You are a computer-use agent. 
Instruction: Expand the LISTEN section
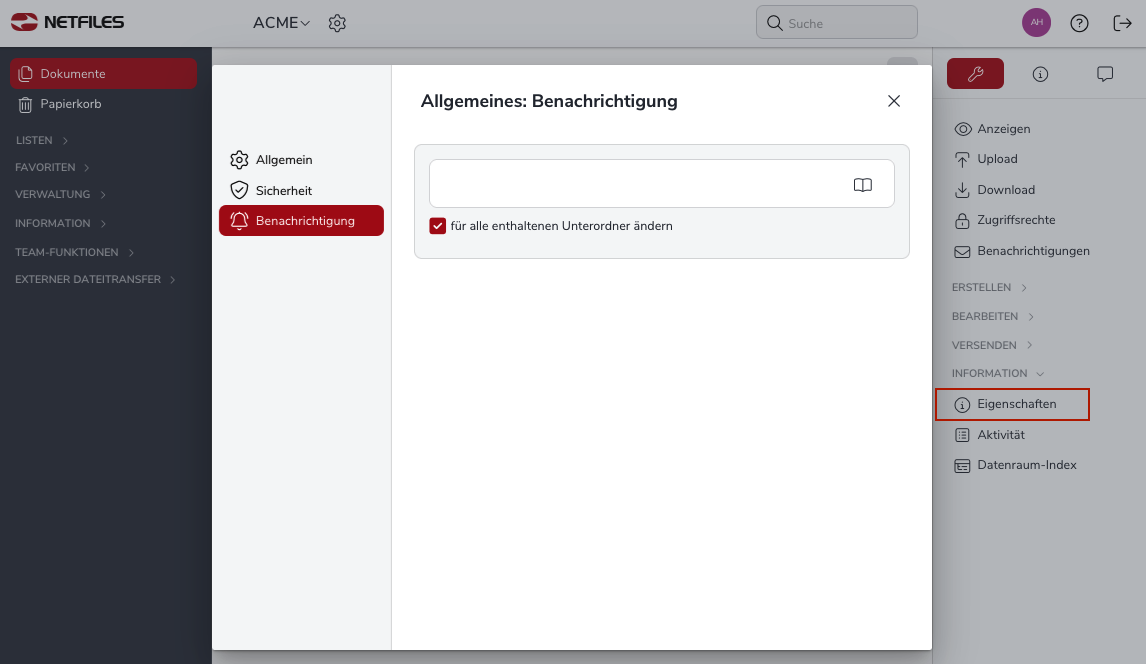coord(42,140)
